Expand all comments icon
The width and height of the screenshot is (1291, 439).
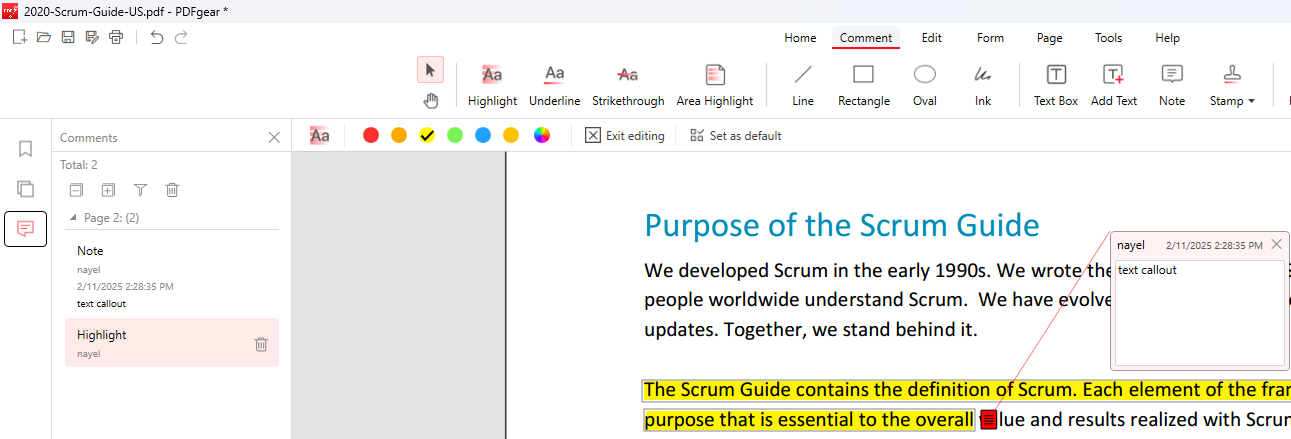[108, 190]
